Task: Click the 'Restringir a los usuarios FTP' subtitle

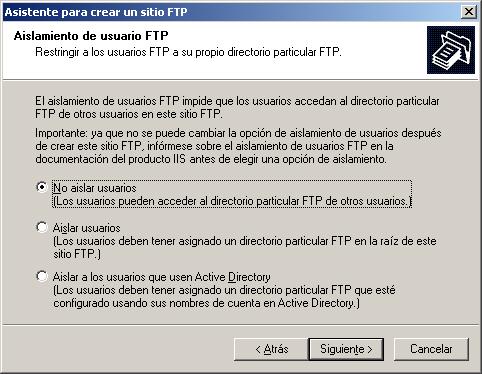Action: (x=188, y=52)
